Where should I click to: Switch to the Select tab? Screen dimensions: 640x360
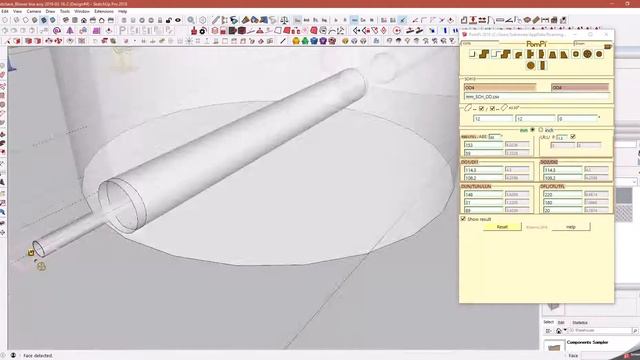click(549, 322)
